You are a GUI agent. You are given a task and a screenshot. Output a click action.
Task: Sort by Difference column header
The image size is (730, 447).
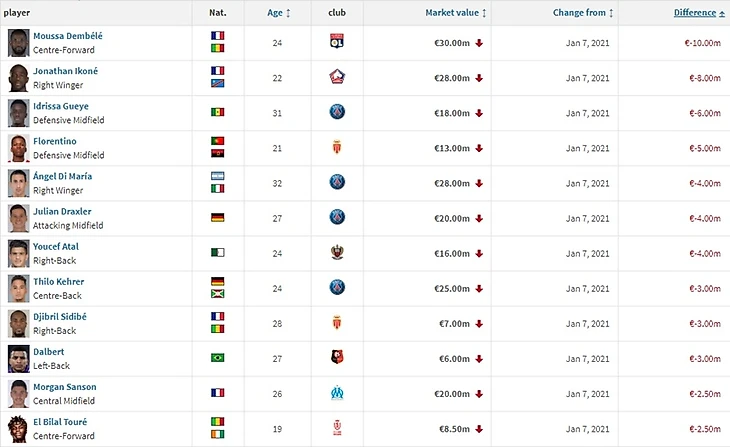click(x=692, y=13)
